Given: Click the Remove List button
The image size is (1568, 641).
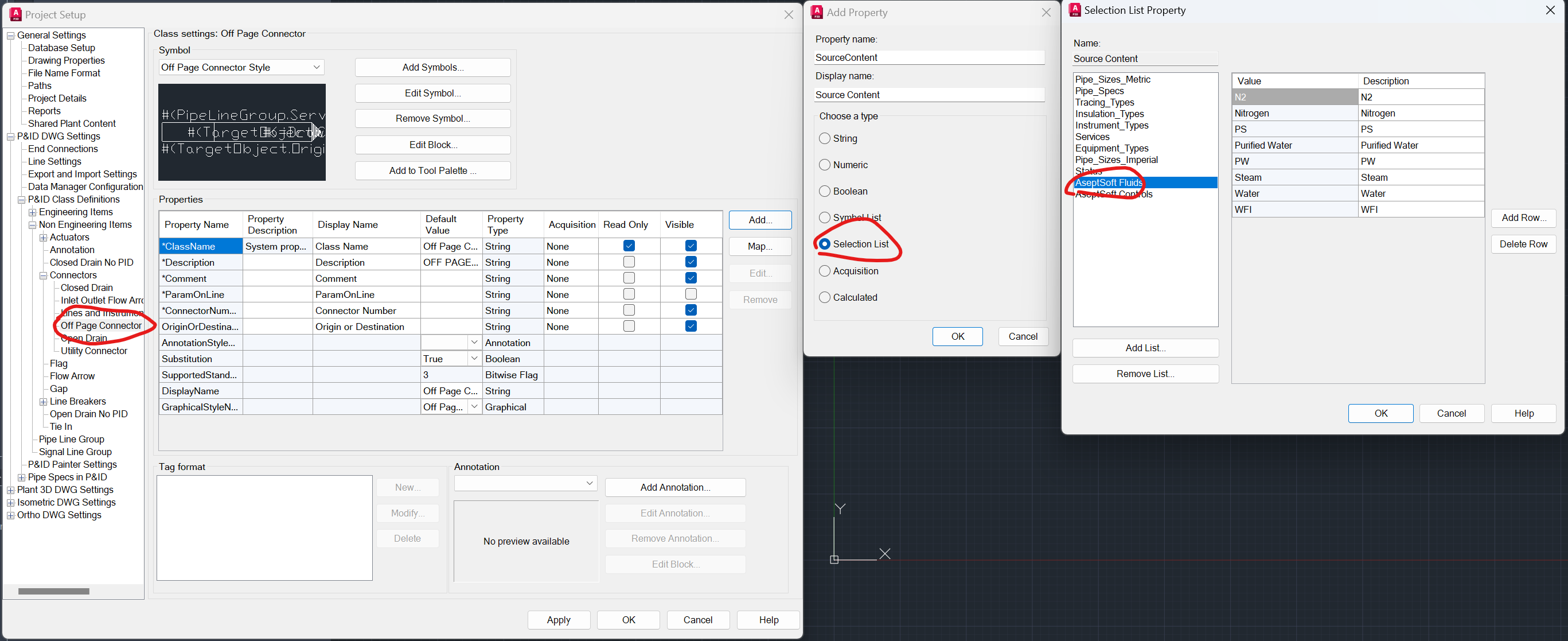Looking at the screenshot, I should [1145, 374].
